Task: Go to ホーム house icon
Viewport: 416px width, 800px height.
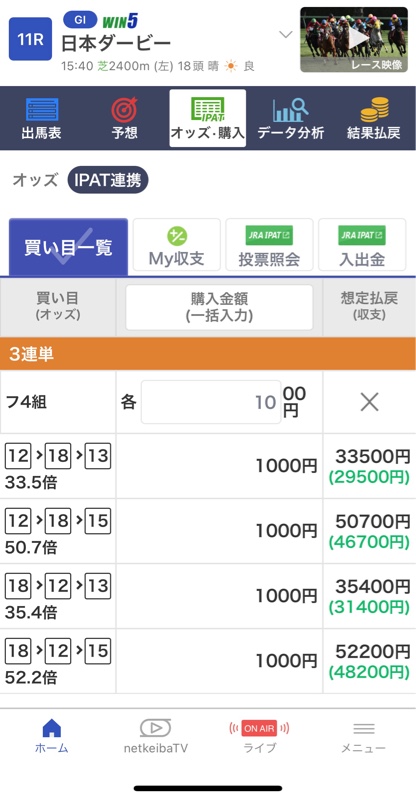Action: click(52, 728)
